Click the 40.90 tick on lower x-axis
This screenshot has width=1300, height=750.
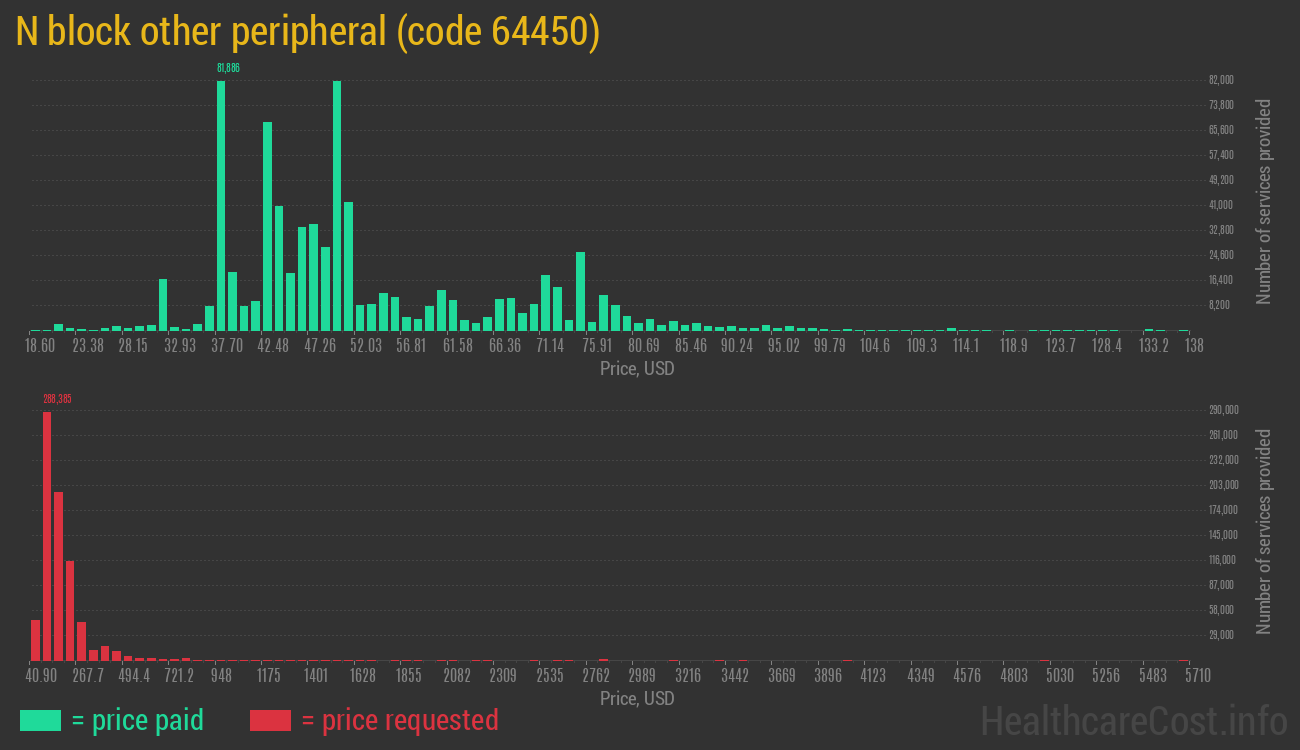point(41,676)
